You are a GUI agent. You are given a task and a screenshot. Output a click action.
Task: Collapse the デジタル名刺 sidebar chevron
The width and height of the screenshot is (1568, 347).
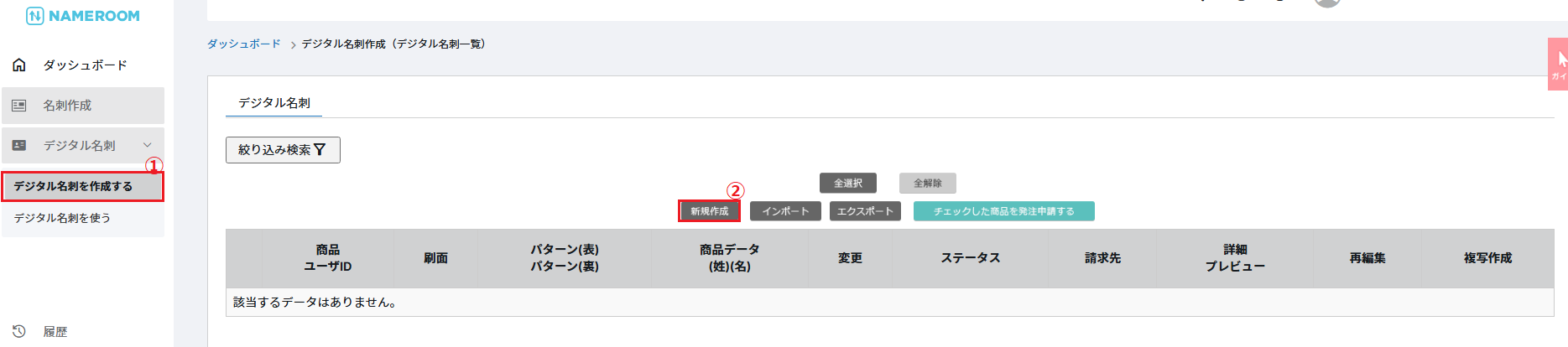[148, 146]
